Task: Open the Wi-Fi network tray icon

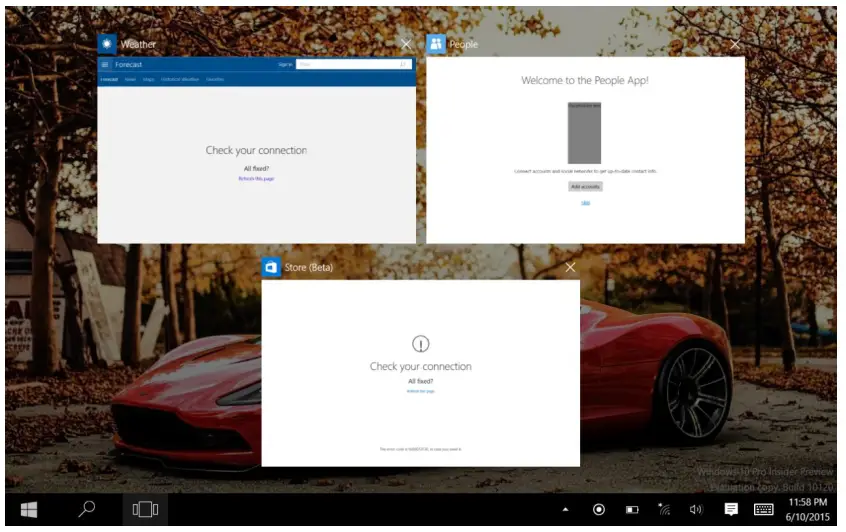Action: pyautogui.click(x=664, y=510)
